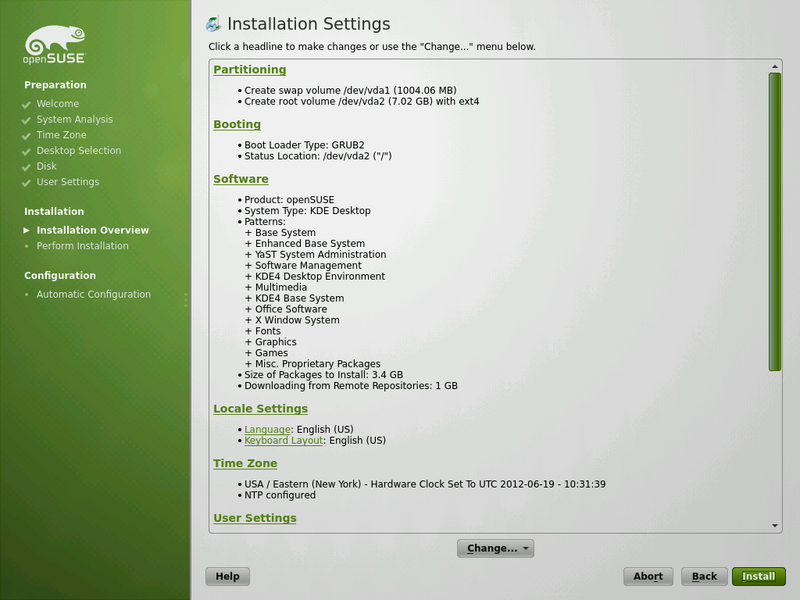
Task: Select Time Zone step in sidebar
Action: point(61,135)
